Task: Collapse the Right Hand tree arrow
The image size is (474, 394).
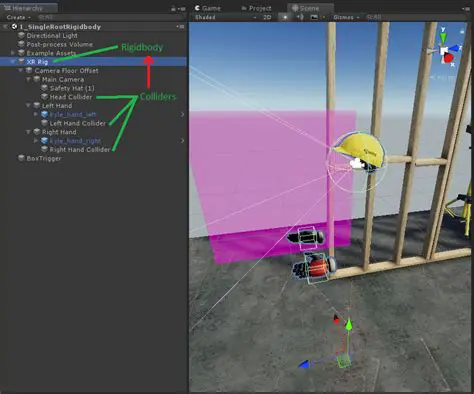Action: tap(28, 132)
